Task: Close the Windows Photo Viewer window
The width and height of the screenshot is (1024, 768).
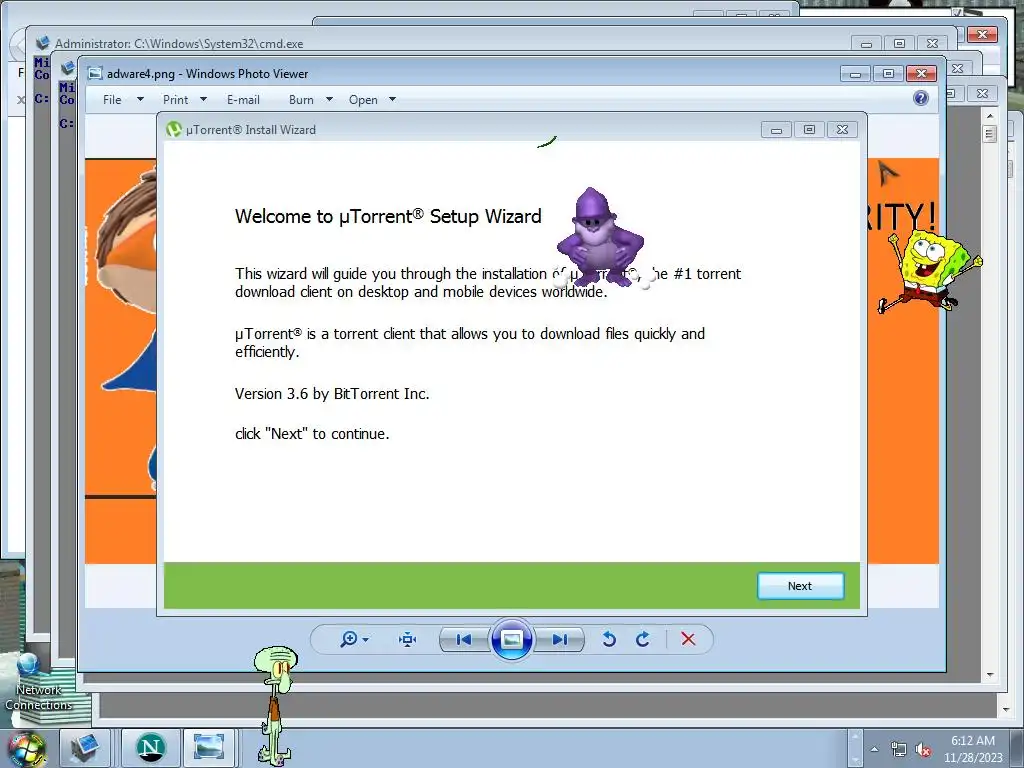Action: click(x=921, y=73)
